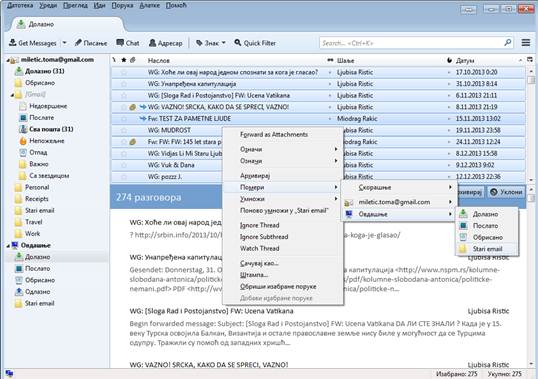Choose Обриши изабране поруке
The image size is (538, 379).
283,286
